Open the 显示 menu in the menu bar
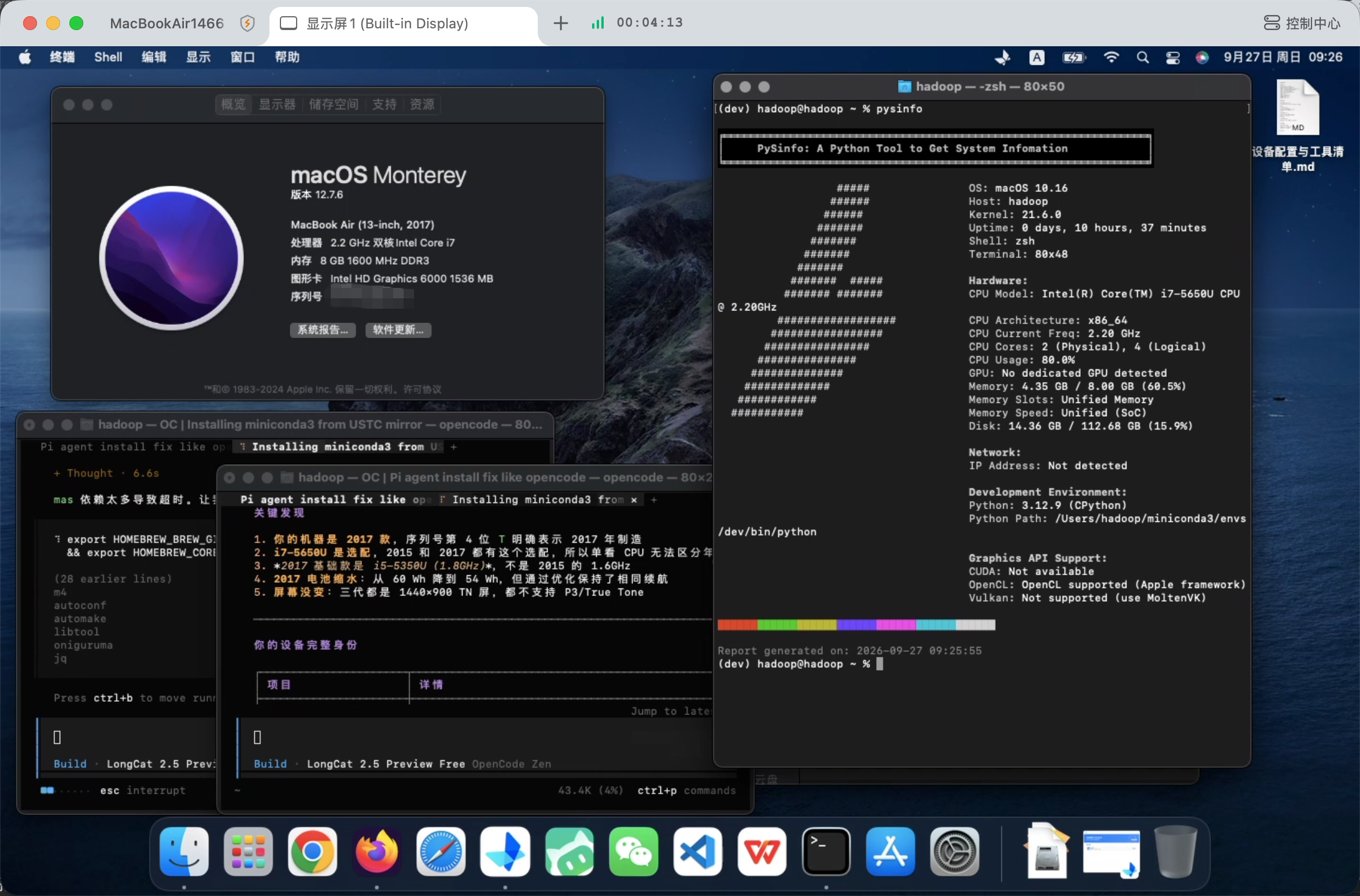Screen dimensions: 1360x896 (x=198, y=57)
